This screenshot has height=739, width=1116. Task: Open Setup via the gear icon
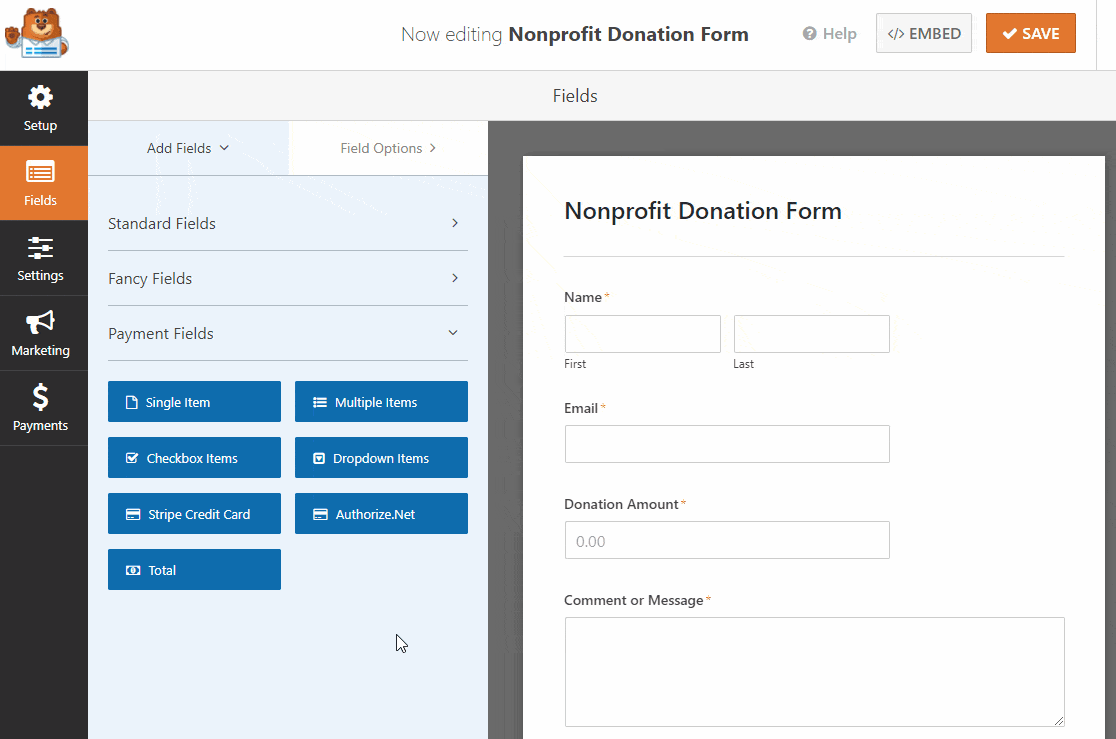[x=41, y=98]
